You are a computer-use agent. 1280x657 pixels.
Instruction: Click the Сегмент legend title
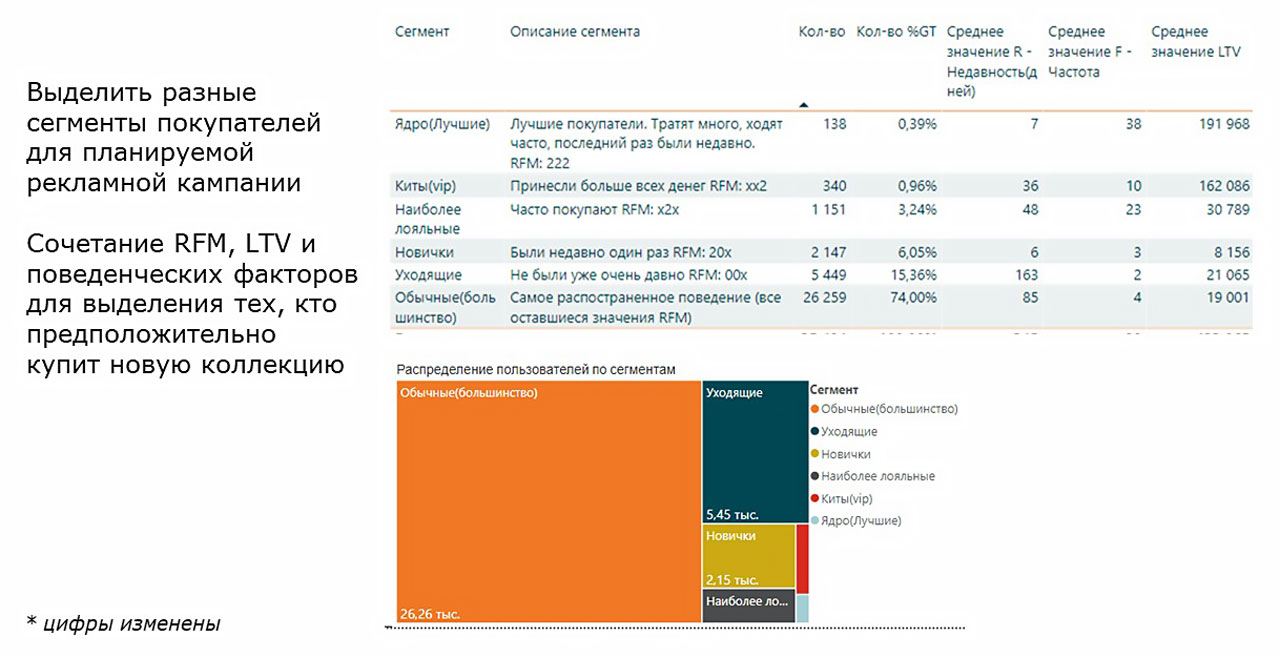pos(834,390)
